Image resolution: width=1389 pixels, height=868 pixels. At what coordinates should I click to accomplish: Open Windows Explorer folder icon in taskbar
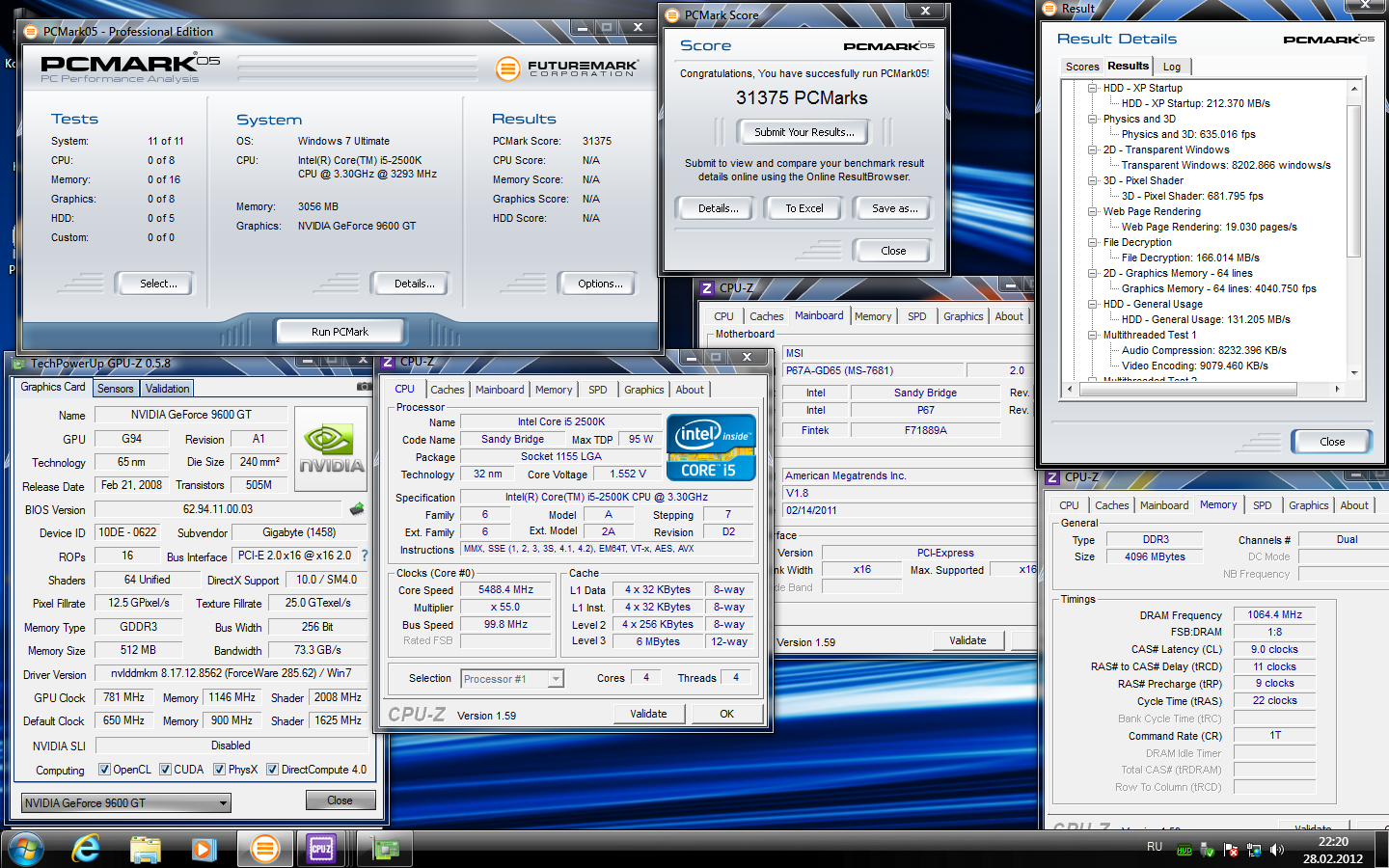pyautogui.click(x=146, y=849)
